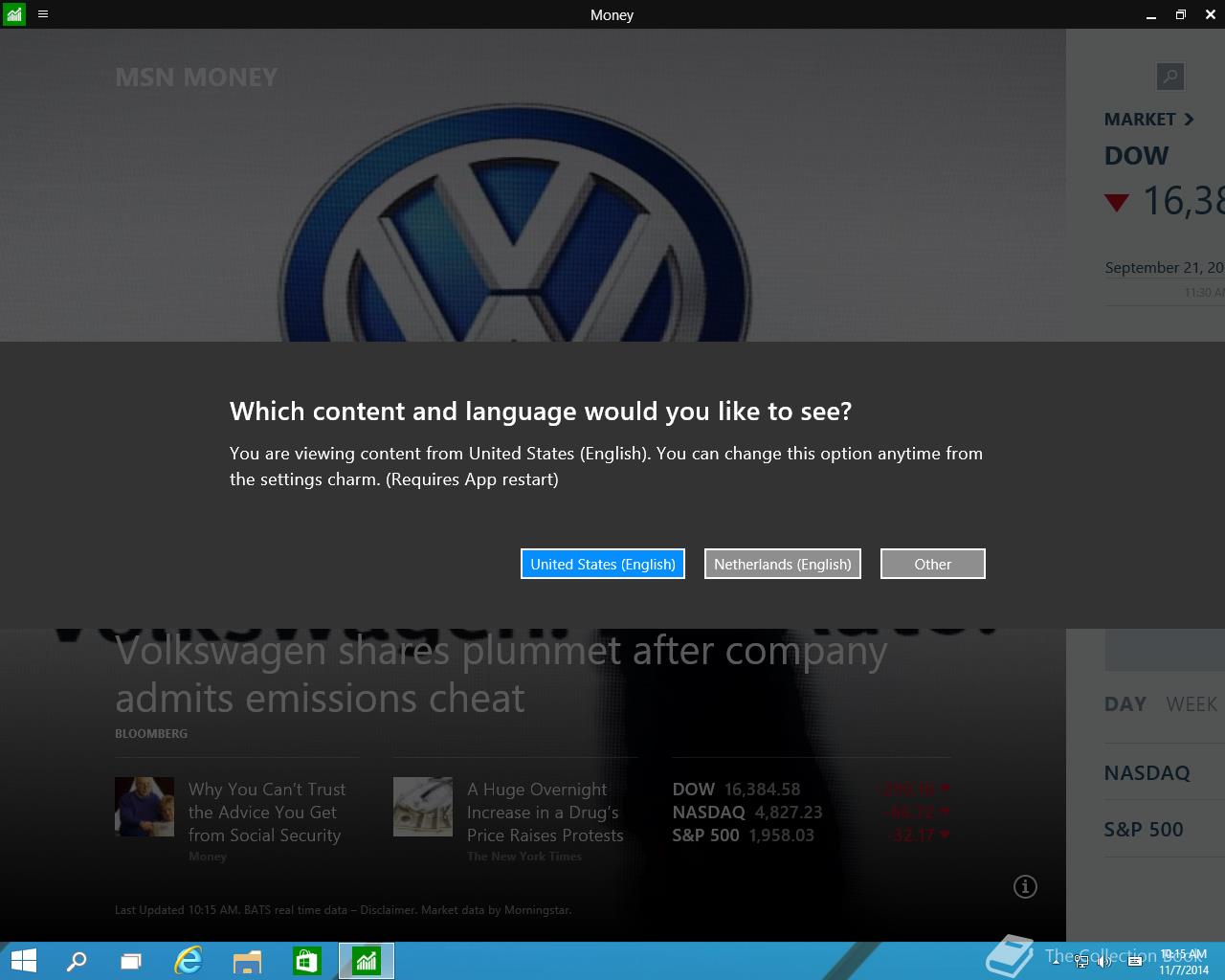Click the Money app taskbar button

tap(367, 961)
